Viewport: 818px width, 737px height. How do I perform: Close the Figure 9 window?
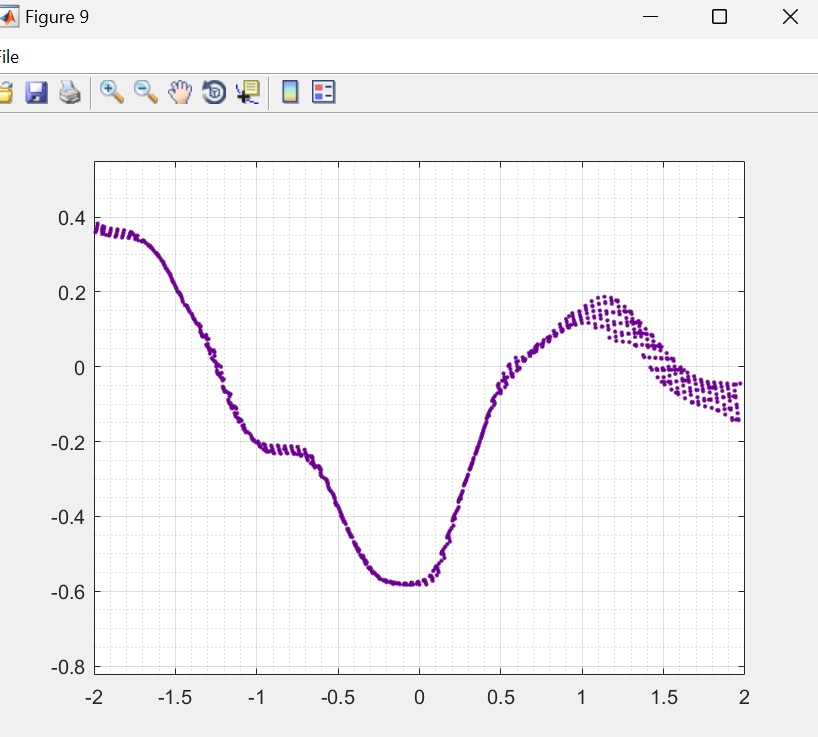tap(789, 17)
